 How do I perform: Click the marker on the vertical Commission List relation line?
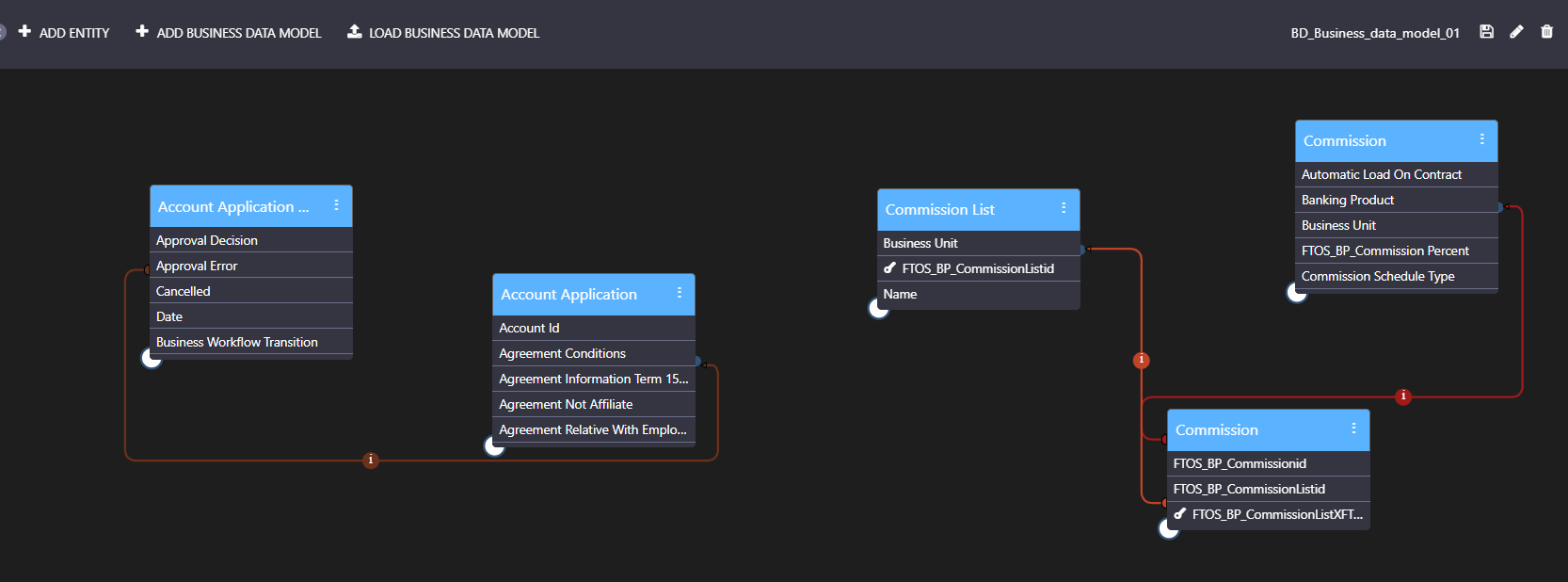pyautogui.click(x=1142, y=360)
